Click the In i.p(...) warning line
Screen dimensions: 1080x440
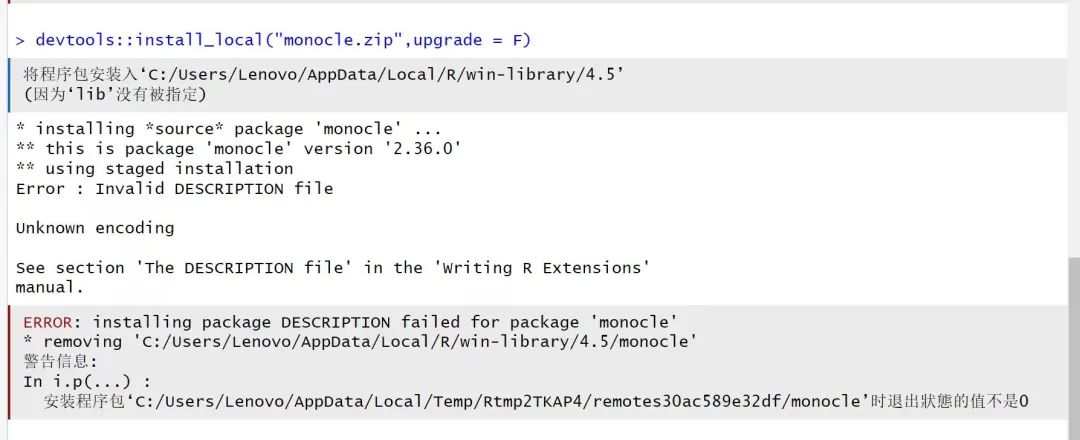tap(87, 381)
